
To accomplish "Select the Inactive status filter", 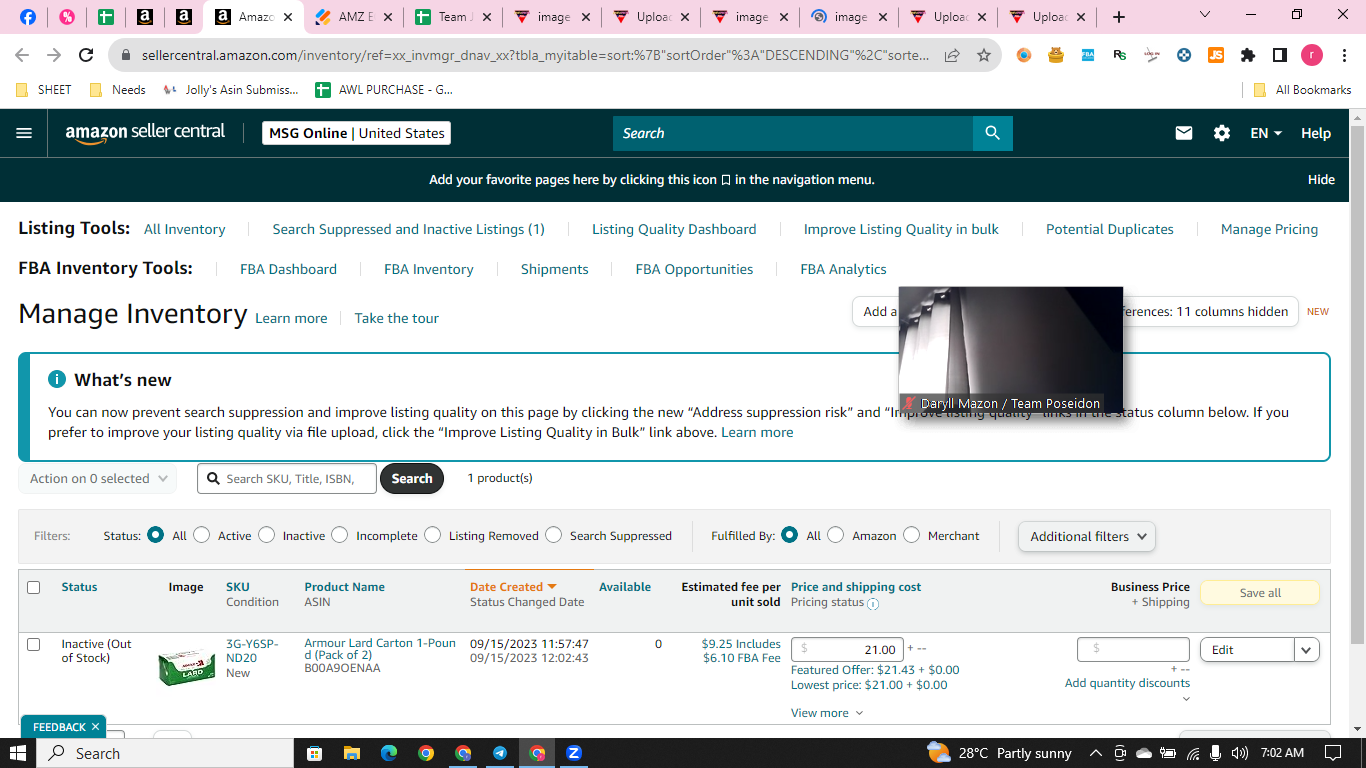I will coord(266,535).
